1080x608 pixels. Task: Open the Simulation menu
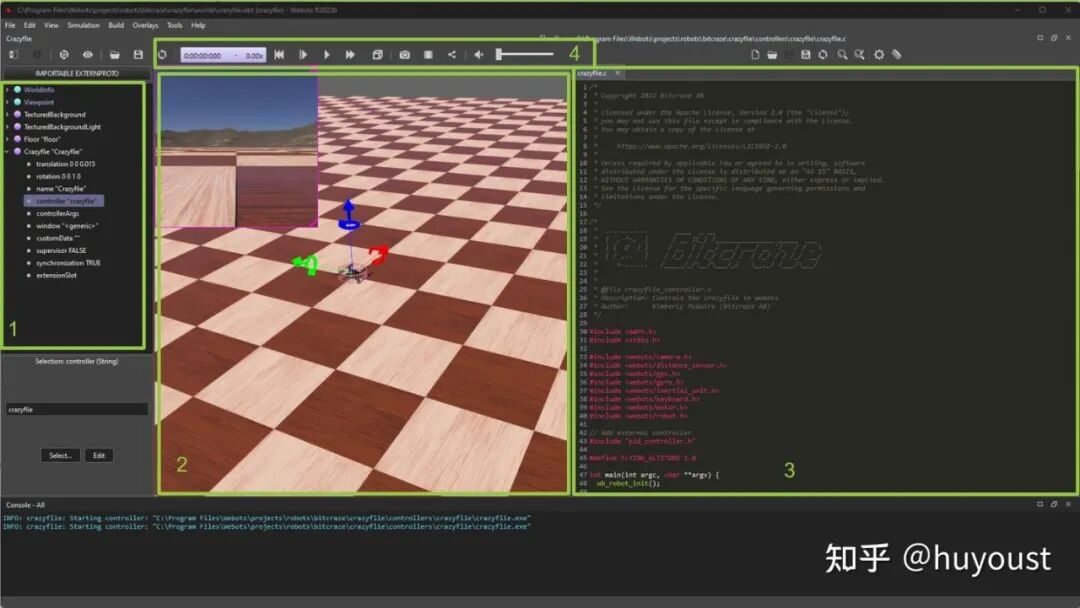[83, 25]
